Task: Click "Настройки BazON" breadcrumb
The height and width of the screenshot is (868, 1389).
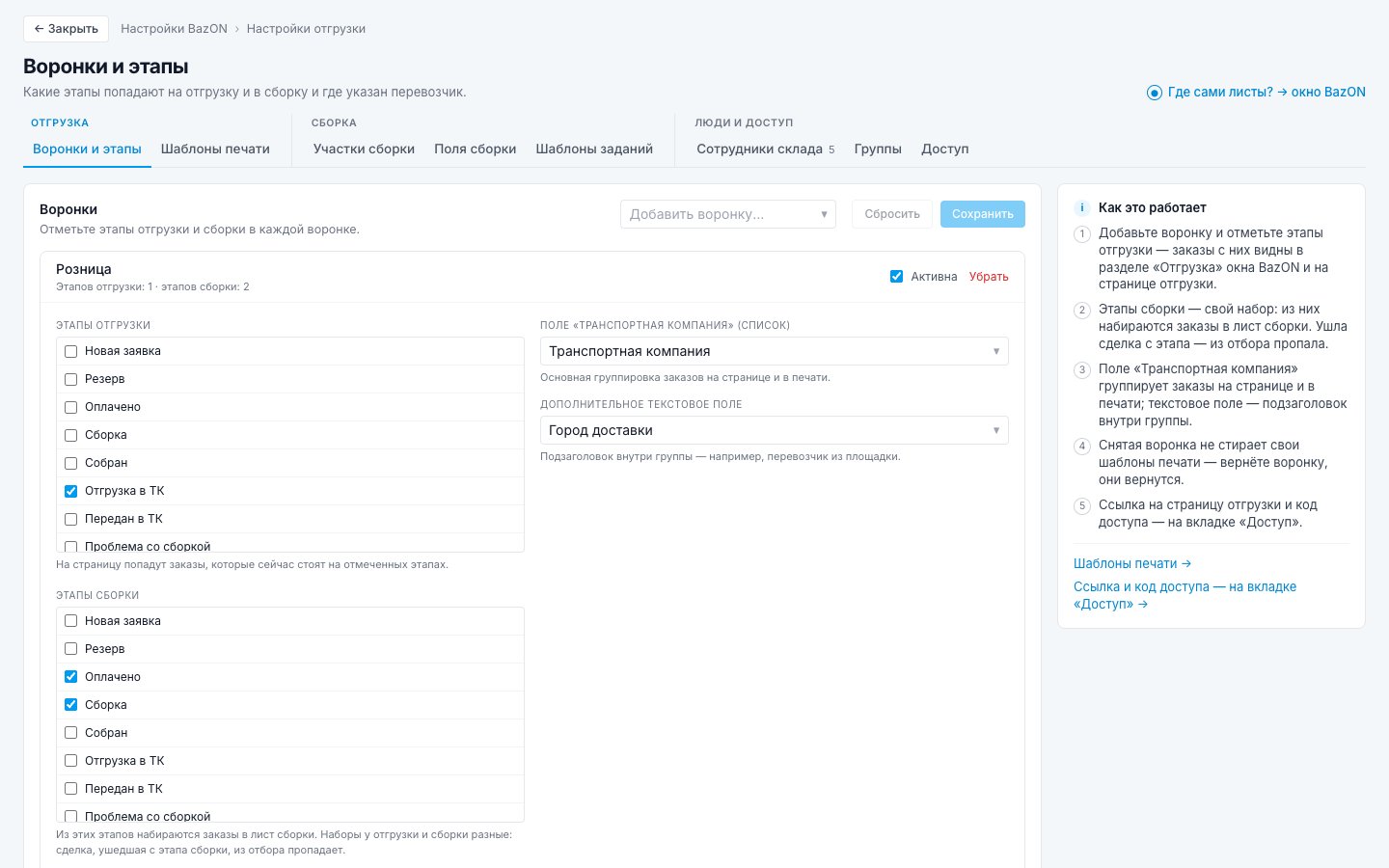Action: pyautogui.click(x=174, y=29)
